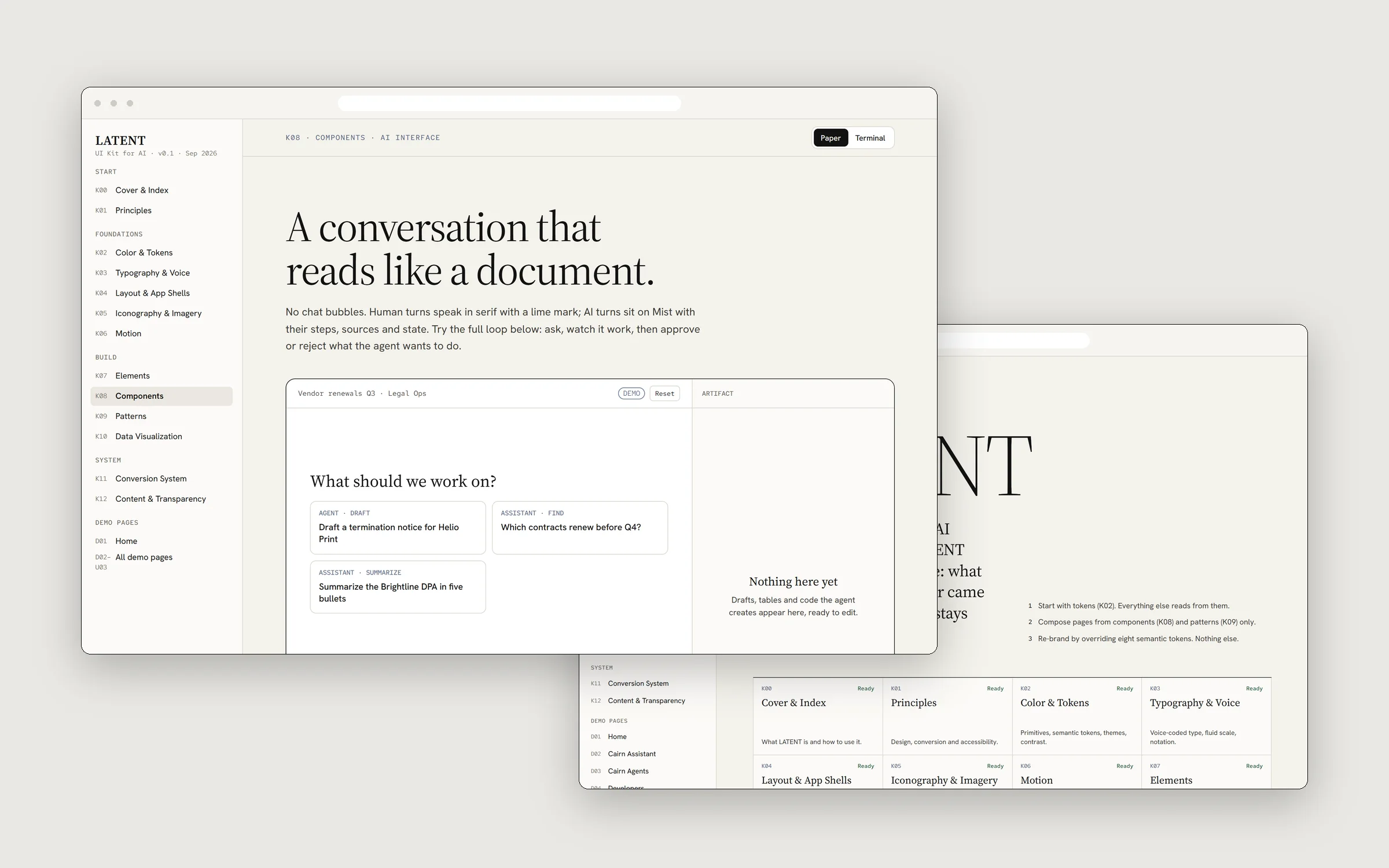Open All demo pages link
This screenshot has height=868, width=1389.
pos(161,561)
